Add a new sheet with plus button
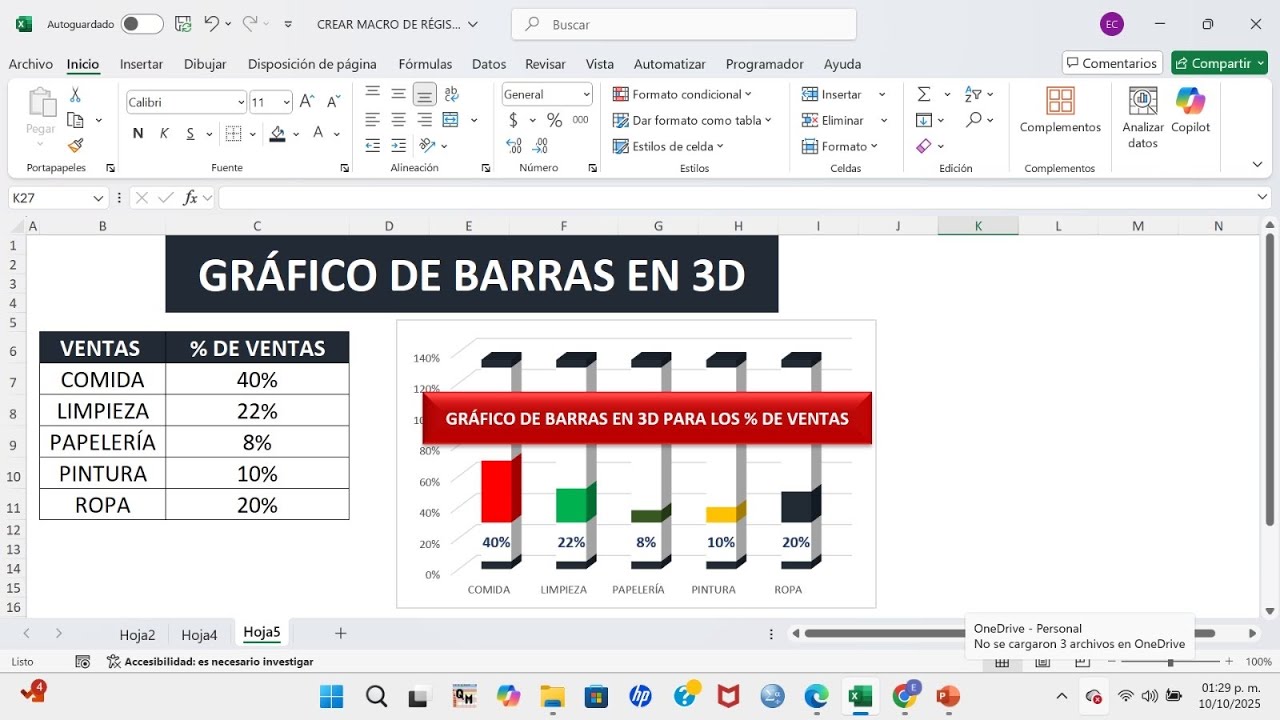This screenshot has width=1280, height=720. 340,633
